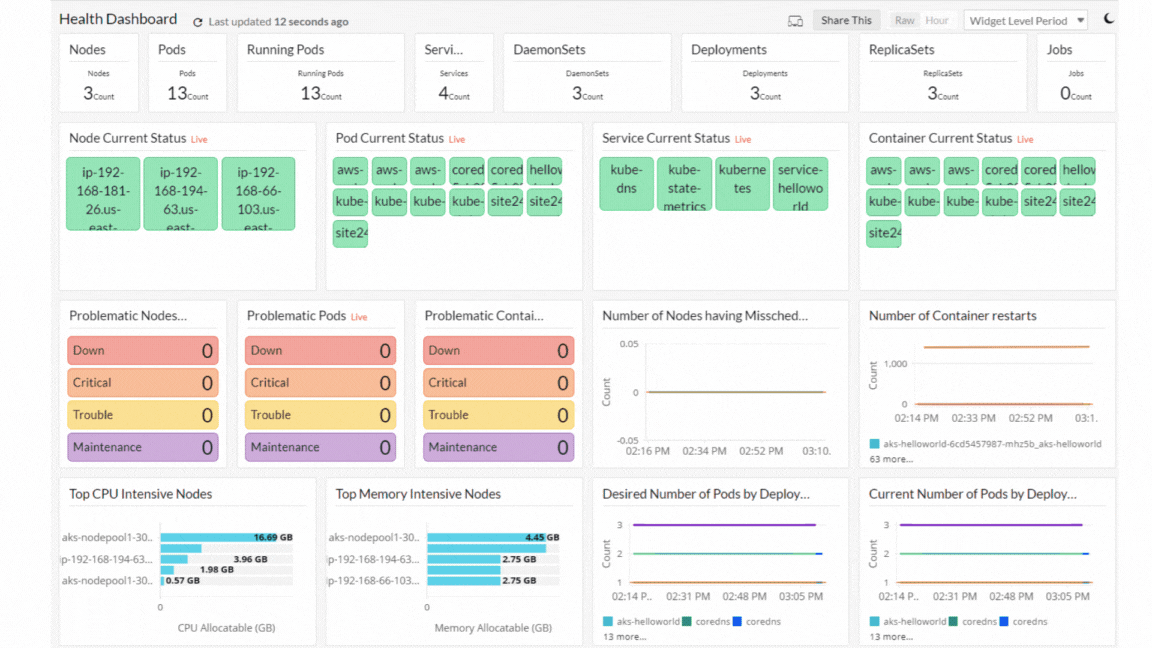Expand the 63 more legend link
1152x648 pixels.
[890, 459]
